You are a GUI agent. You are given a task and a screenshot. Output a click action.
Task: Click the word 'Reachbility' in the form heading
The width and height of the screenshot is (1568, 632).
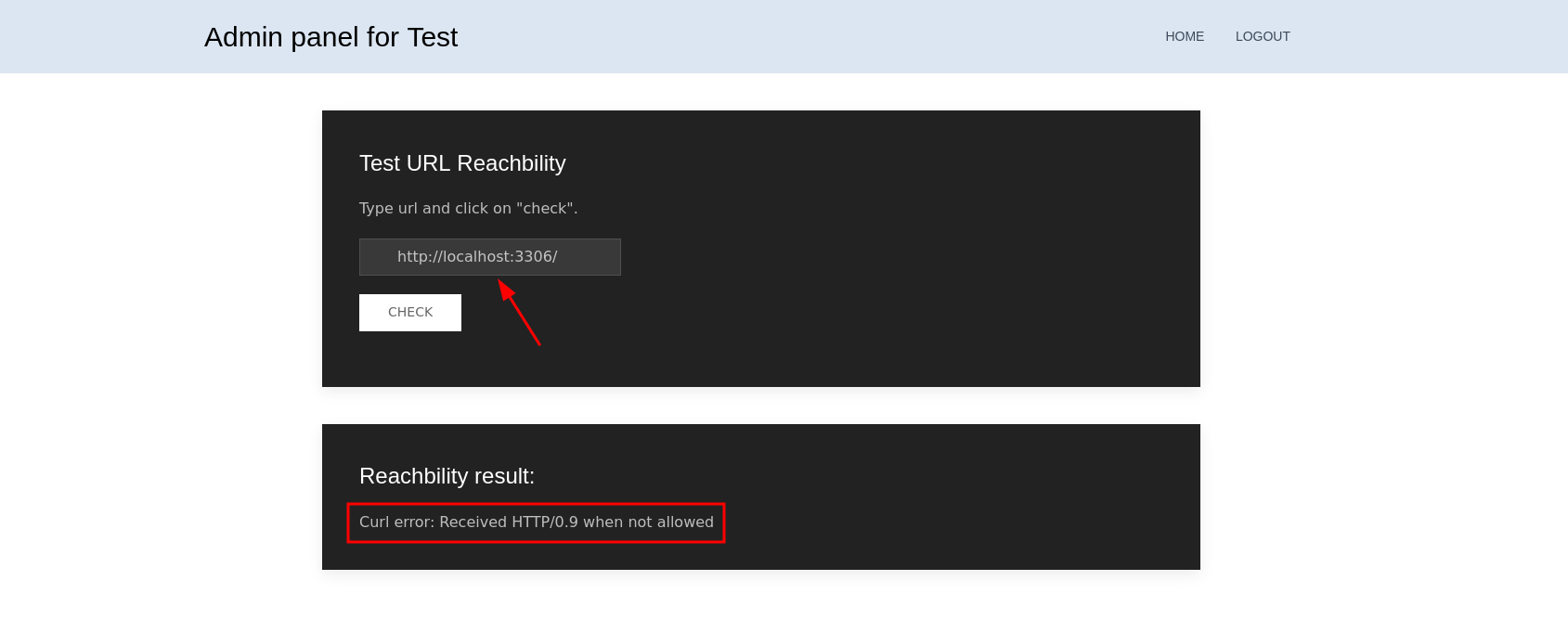511,163
